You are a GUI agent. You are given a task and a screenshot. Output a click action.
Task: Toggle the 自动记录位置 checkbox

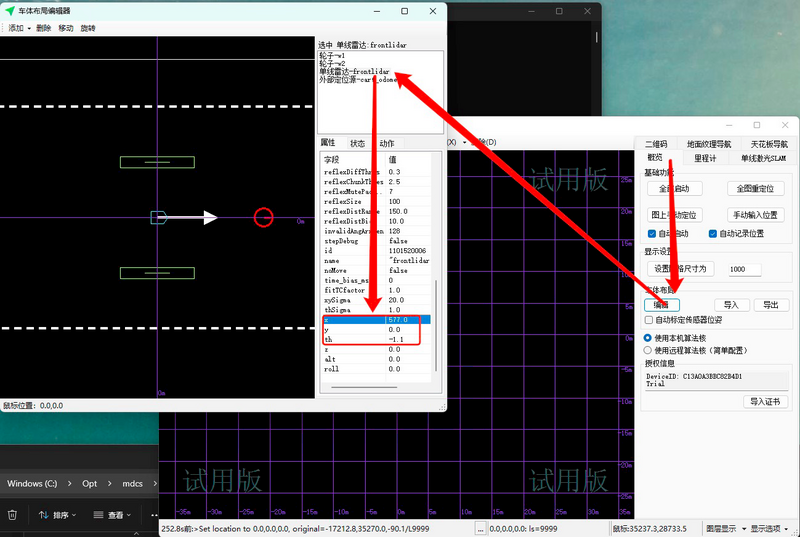(x=713, y=233)
